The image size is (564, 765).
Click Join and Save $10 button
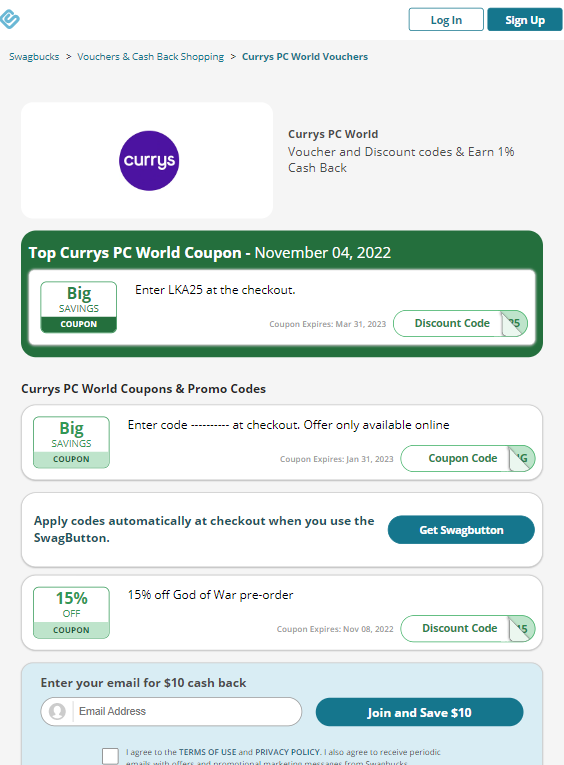click(420, 712)
